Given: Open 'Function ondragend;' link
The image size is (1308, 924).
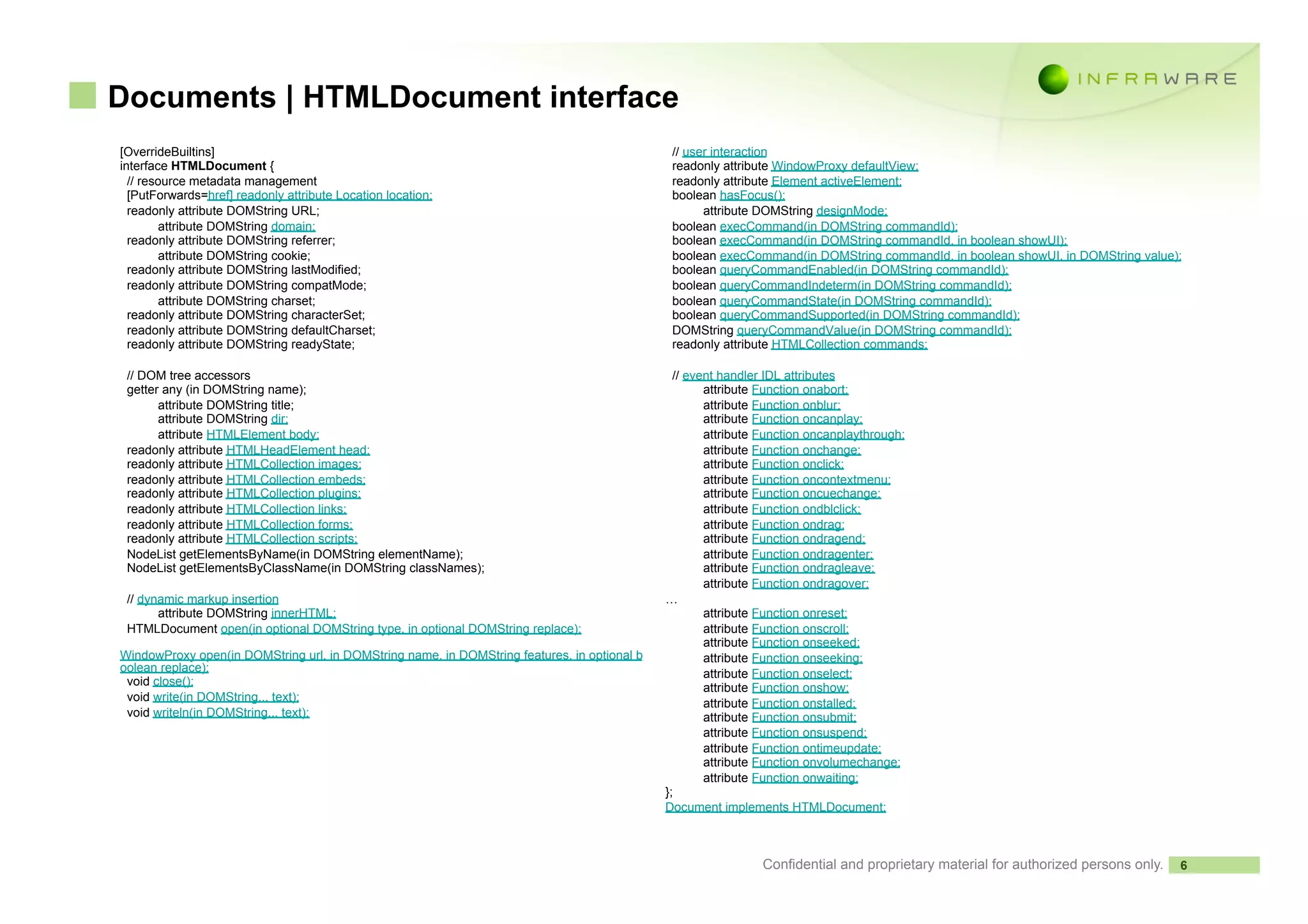Looking at the screenshot, I should [x=809, y=539].
